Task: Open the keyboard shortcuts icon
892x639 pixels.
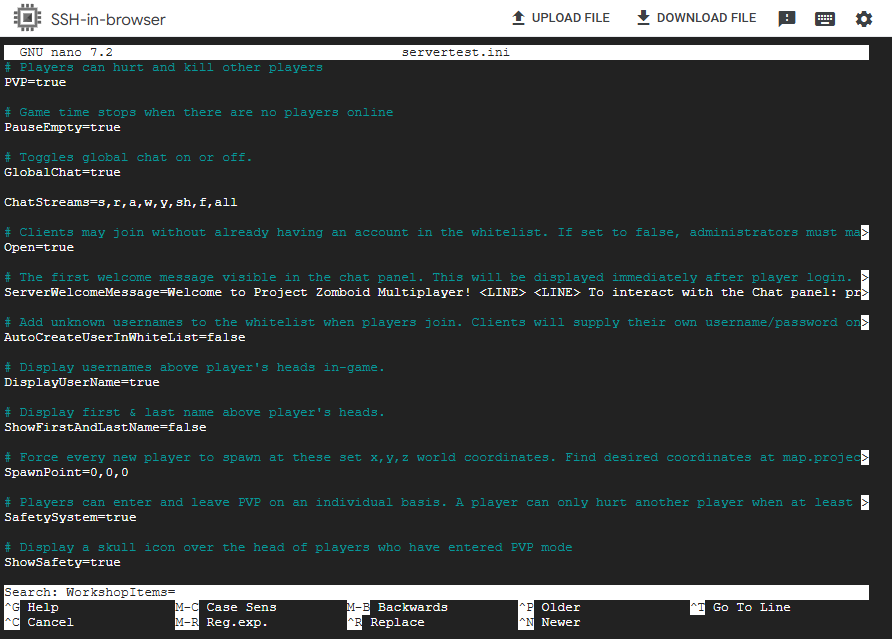Action: [825, 19]
